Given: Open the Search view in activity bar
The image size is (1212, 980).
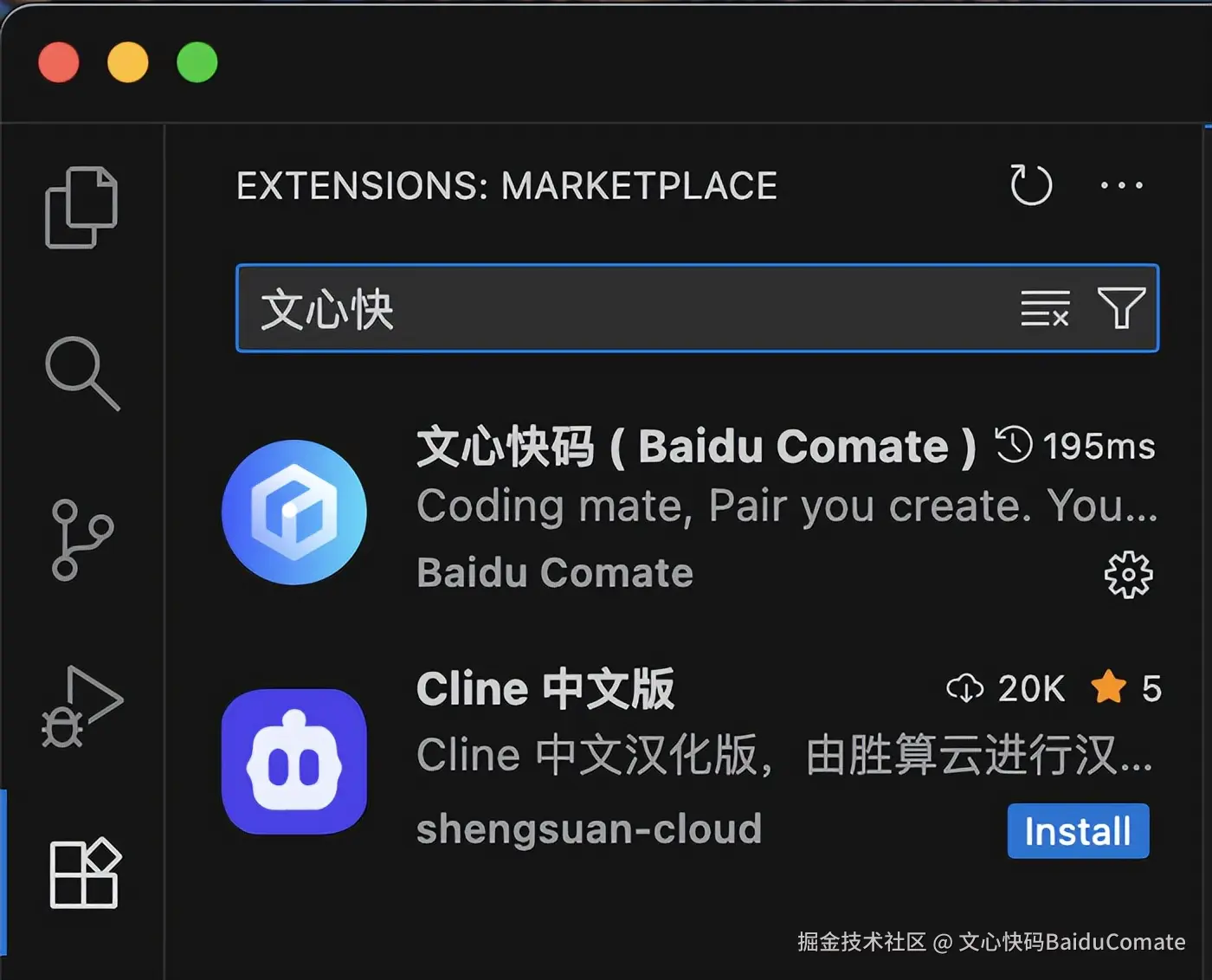Looking at the screenshot, I should coord(82,373).
